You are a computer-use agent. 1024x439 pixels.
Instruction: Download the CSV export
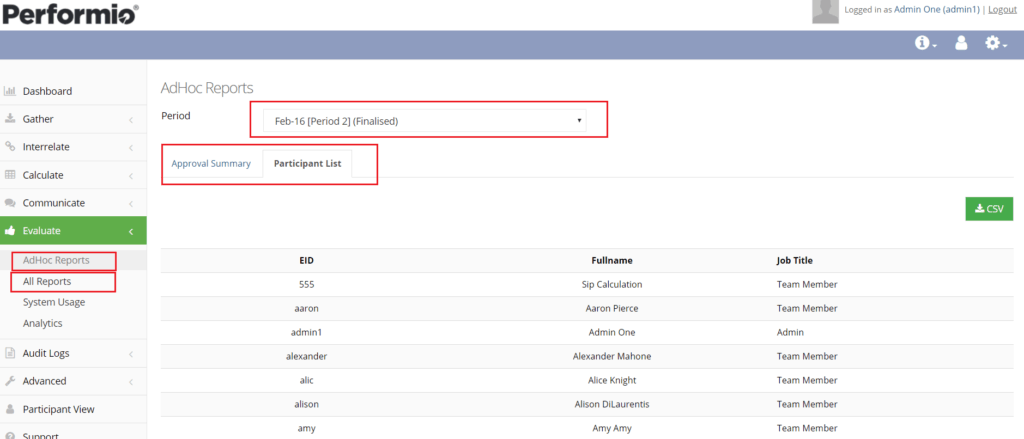tap(989, 209)
